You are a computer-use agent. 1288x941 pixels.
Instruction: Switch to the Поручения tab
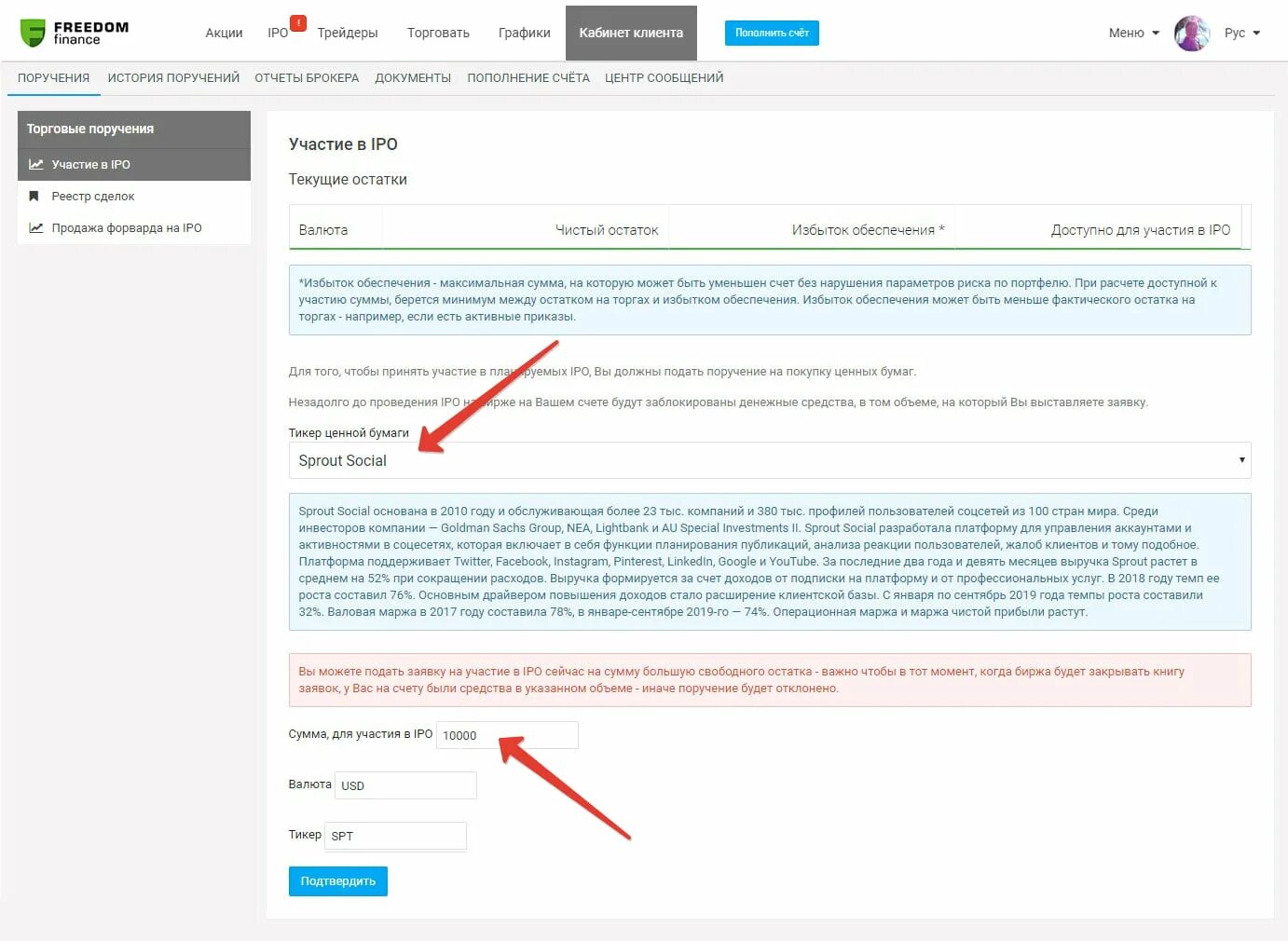pyautogui.click(x=53, y=78)
